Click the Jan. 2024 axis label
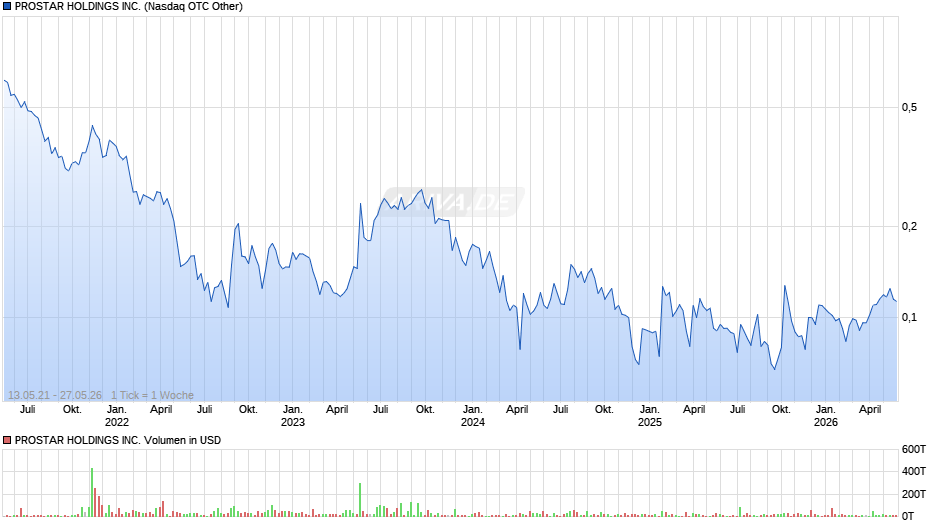Viewport: 940px width, 526px height. click(x=472, y=416)
